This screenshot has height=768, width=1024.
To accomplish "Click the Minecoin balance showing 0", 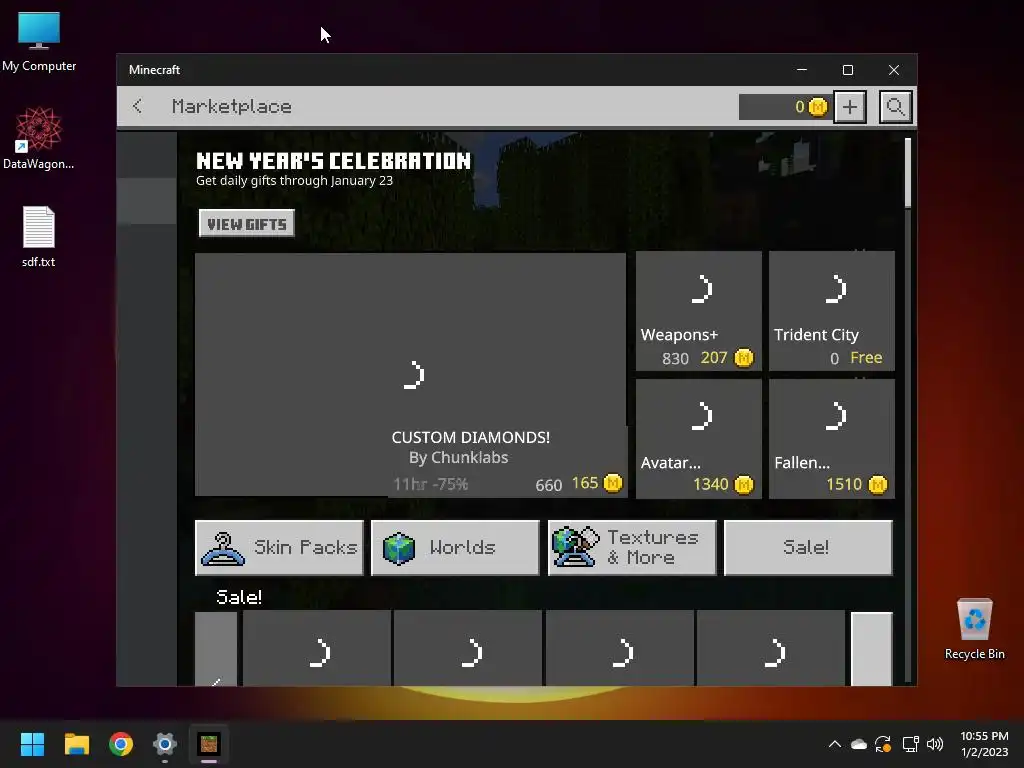I will pos(784,106).
